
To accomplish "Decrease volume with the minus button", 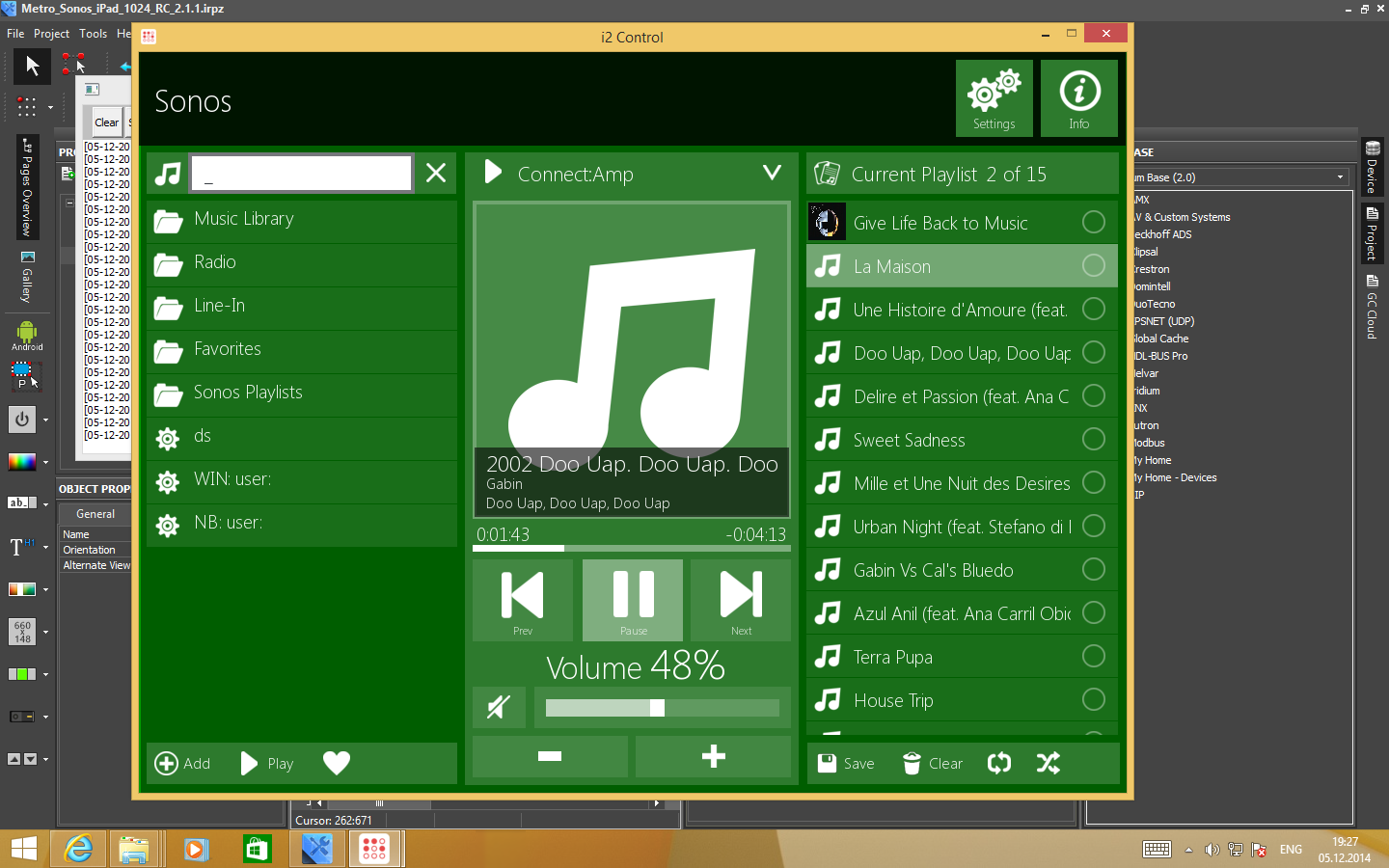I will coord(550,756).
